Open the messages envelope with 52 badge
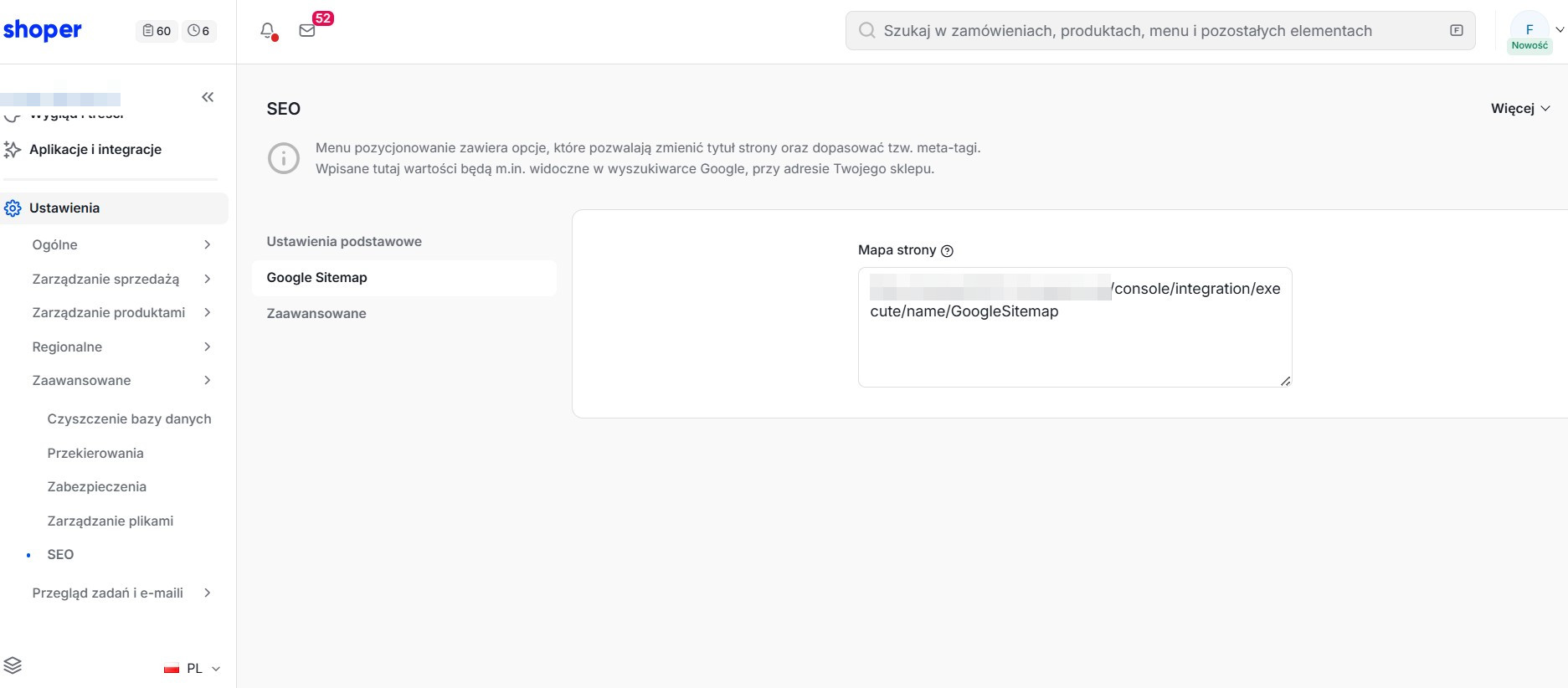 click(307, 30)
